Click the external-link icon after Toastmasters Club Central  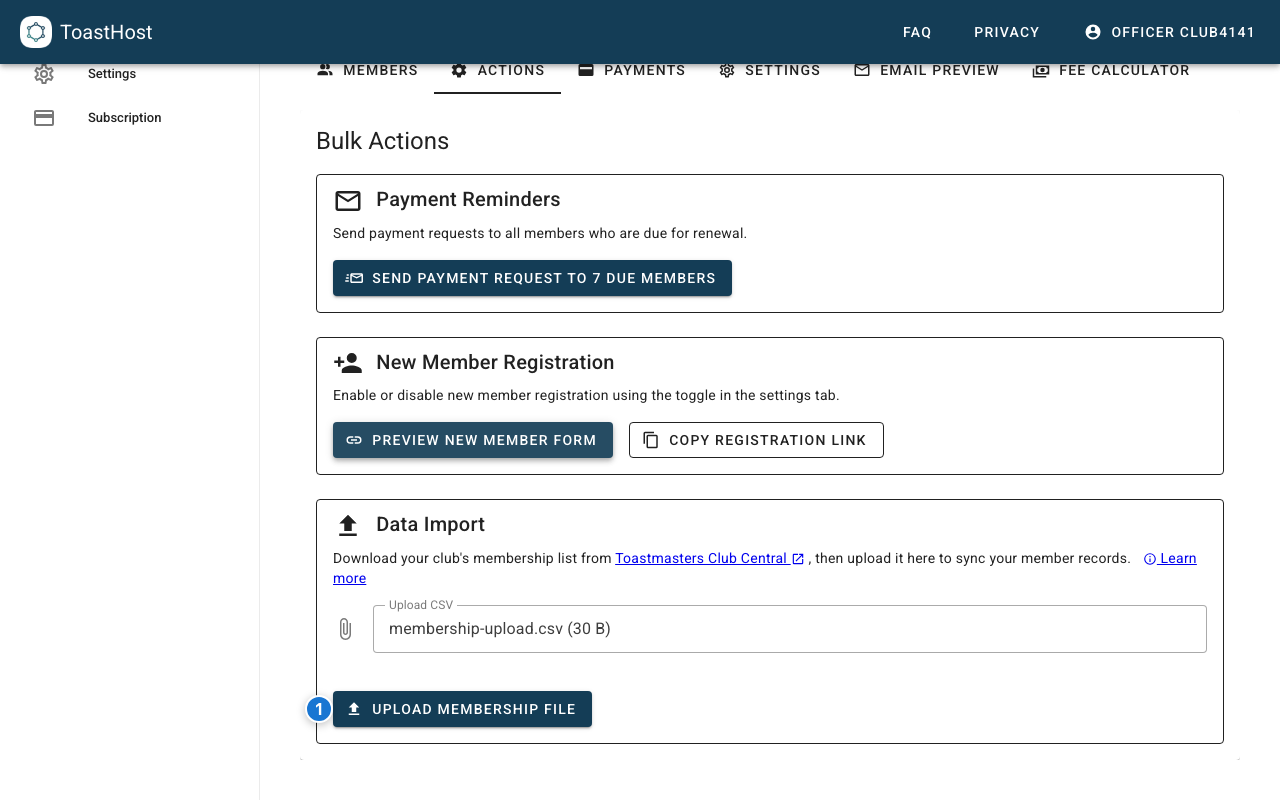tap(797, 558)
